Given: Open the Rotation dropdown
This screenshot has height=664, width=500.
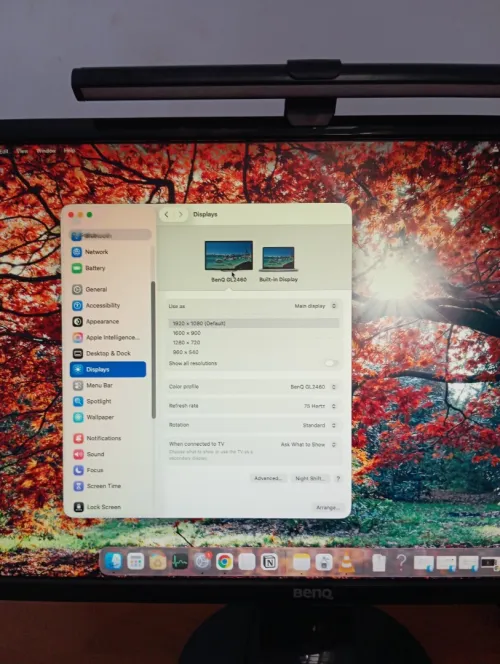Looking at the screenshot, I should pos(320,425).
